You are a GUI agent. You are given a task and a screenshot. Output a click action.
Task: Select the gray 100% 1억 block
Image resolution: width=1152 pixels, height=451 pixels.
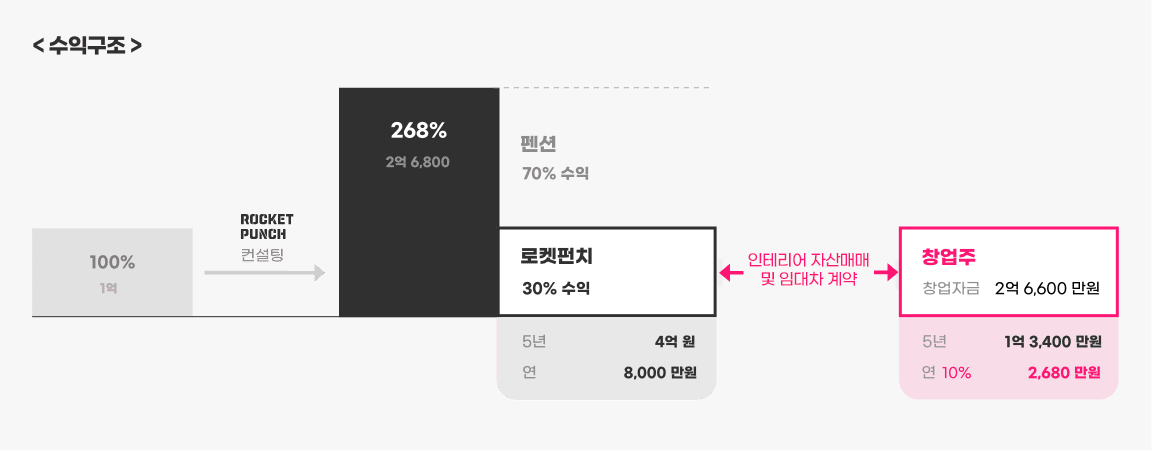tap(112, 272)
